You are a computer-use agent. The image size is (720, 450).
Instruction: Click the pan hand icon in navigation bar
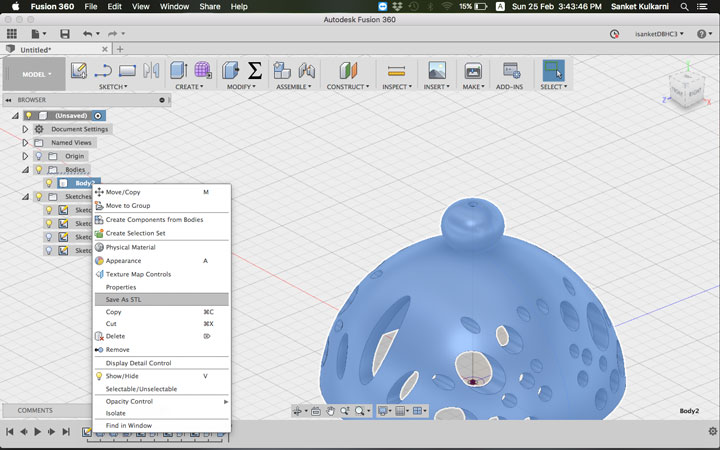point(330,411)
